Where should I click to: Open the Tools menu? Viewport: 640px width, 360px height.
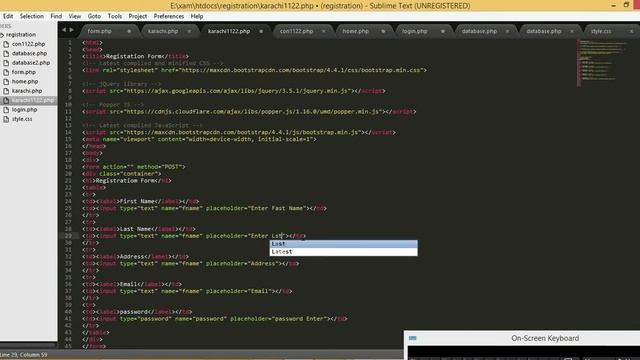tap(115, 16)
